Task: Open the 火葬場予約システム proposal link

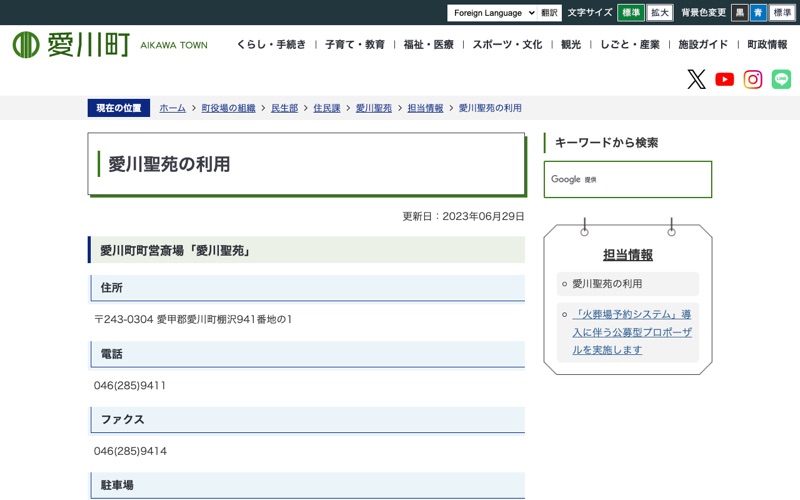Action: pyautogui.click(x=632, y=332)
